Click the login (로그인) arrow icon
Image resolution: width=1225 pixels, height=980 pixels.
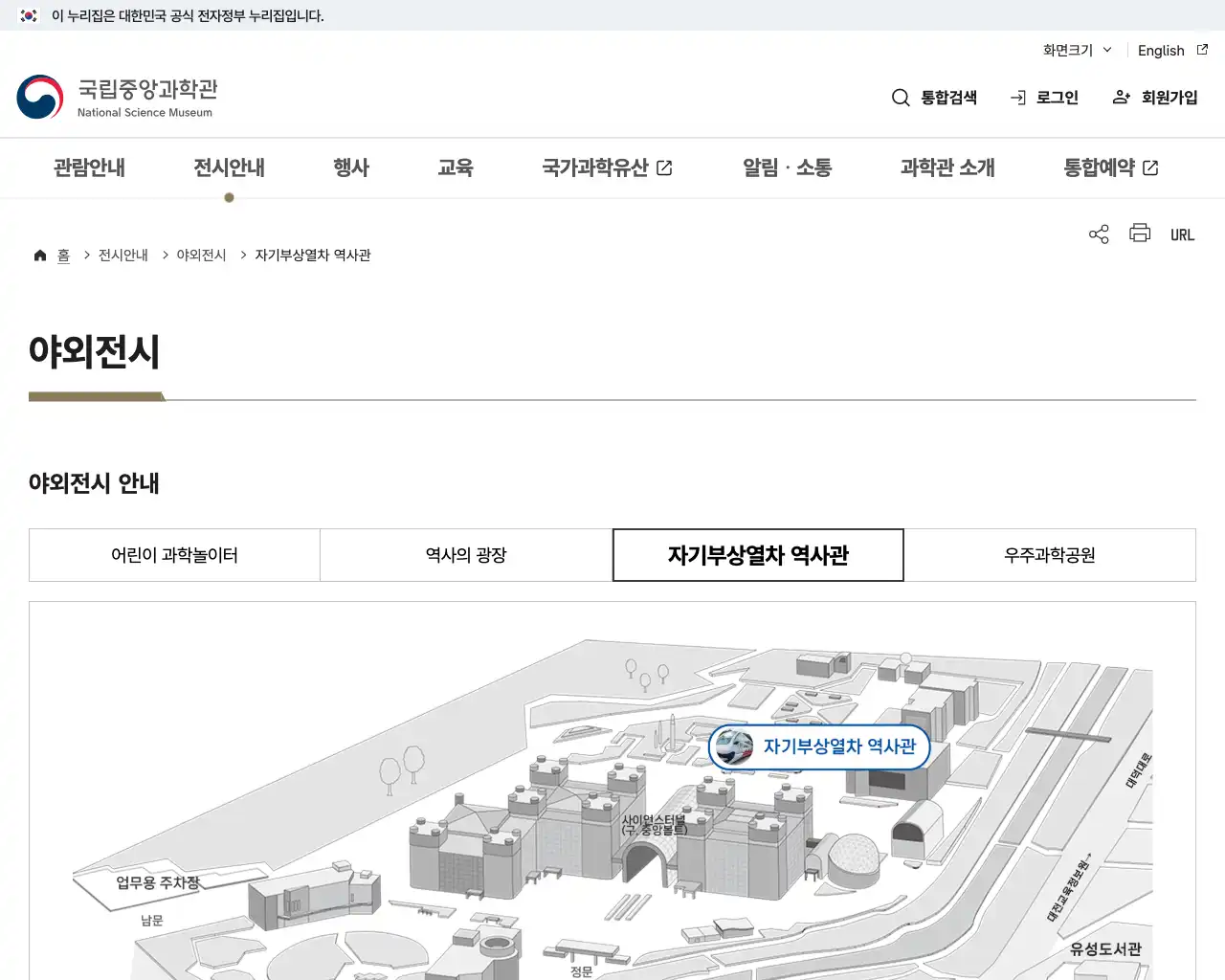point(1016,97)
